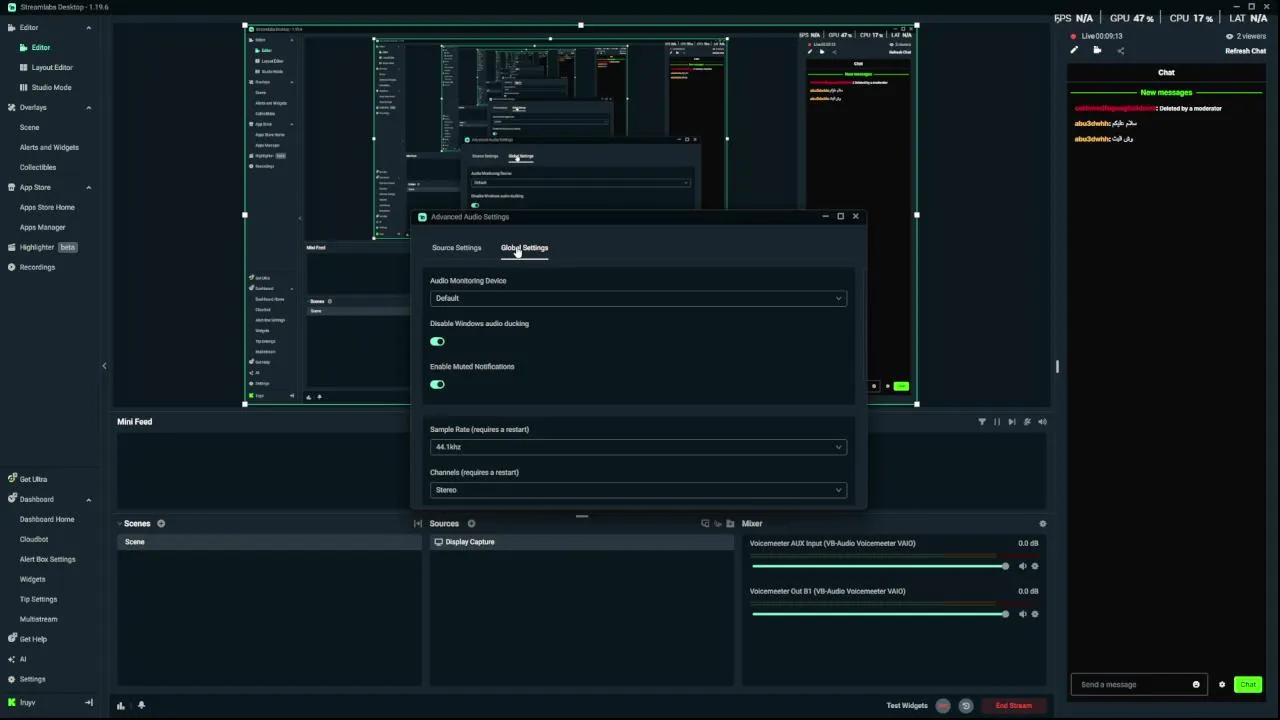The height and width of the screenshot is (720, 1280).
Task: Open Alerts and Widgets page
Action: coord(49,148)
